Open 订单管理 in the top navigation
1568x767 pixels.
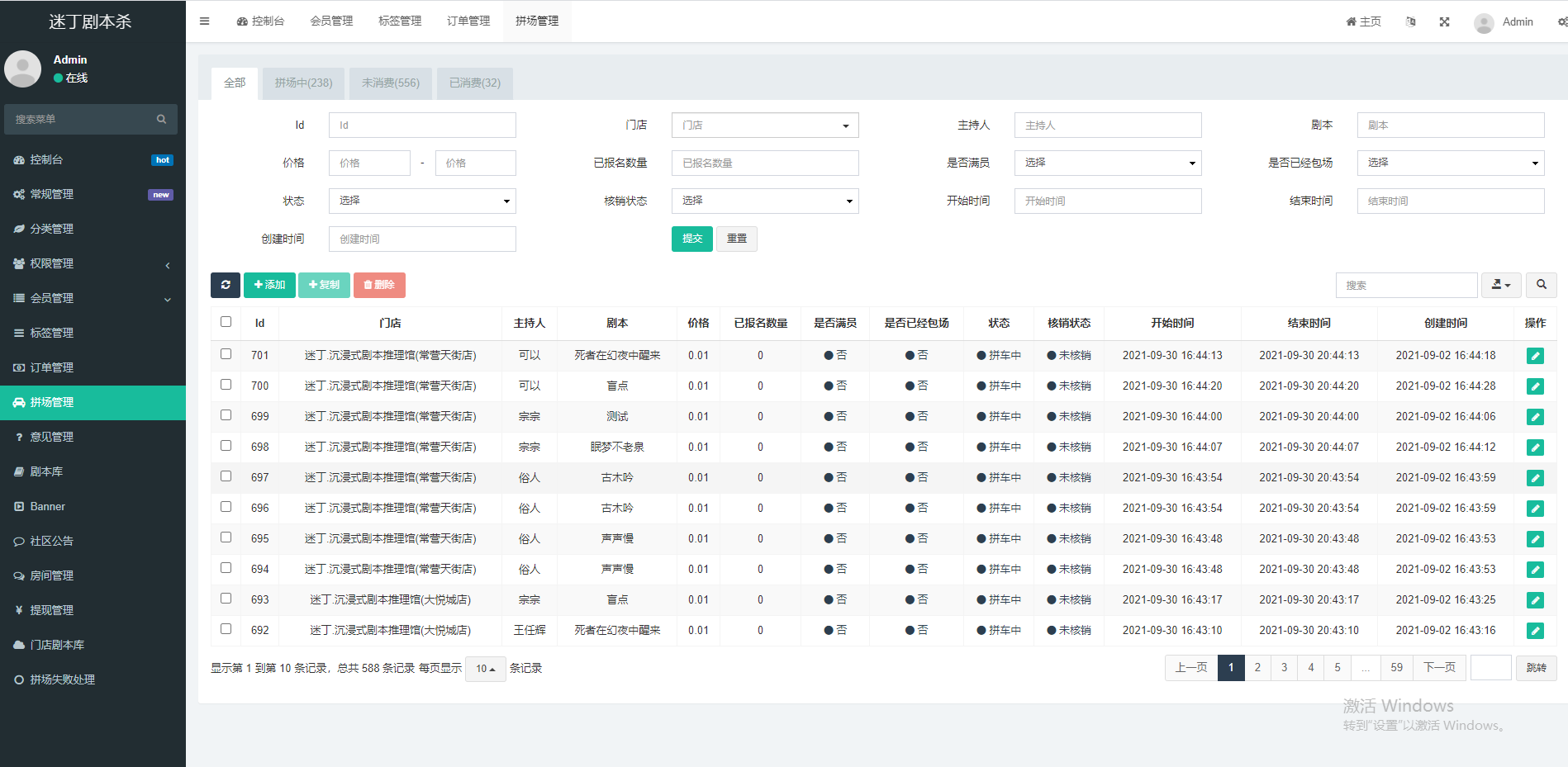(x=468, y=21)
